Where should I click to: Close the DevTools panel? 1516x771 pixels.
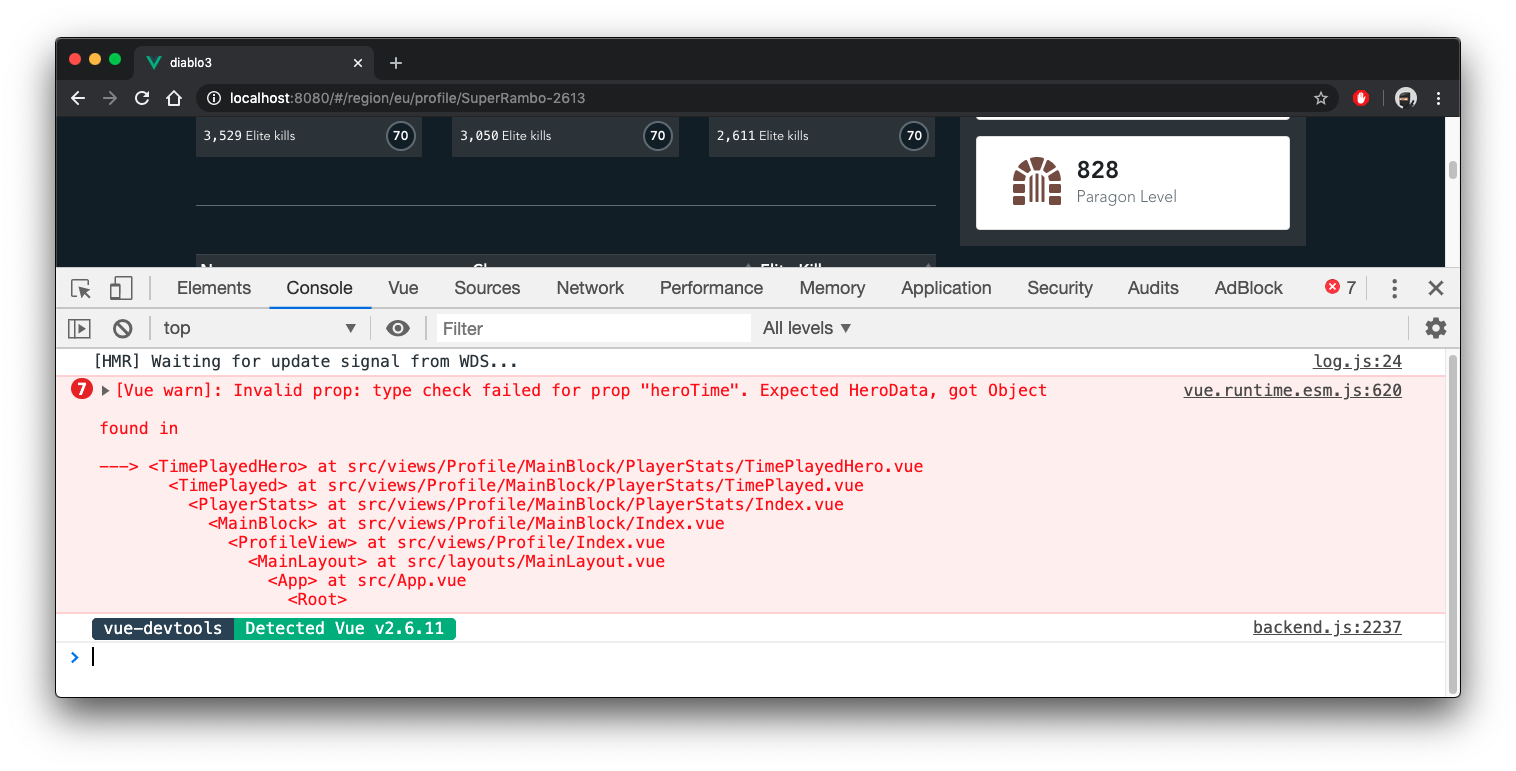(1436, 288)
